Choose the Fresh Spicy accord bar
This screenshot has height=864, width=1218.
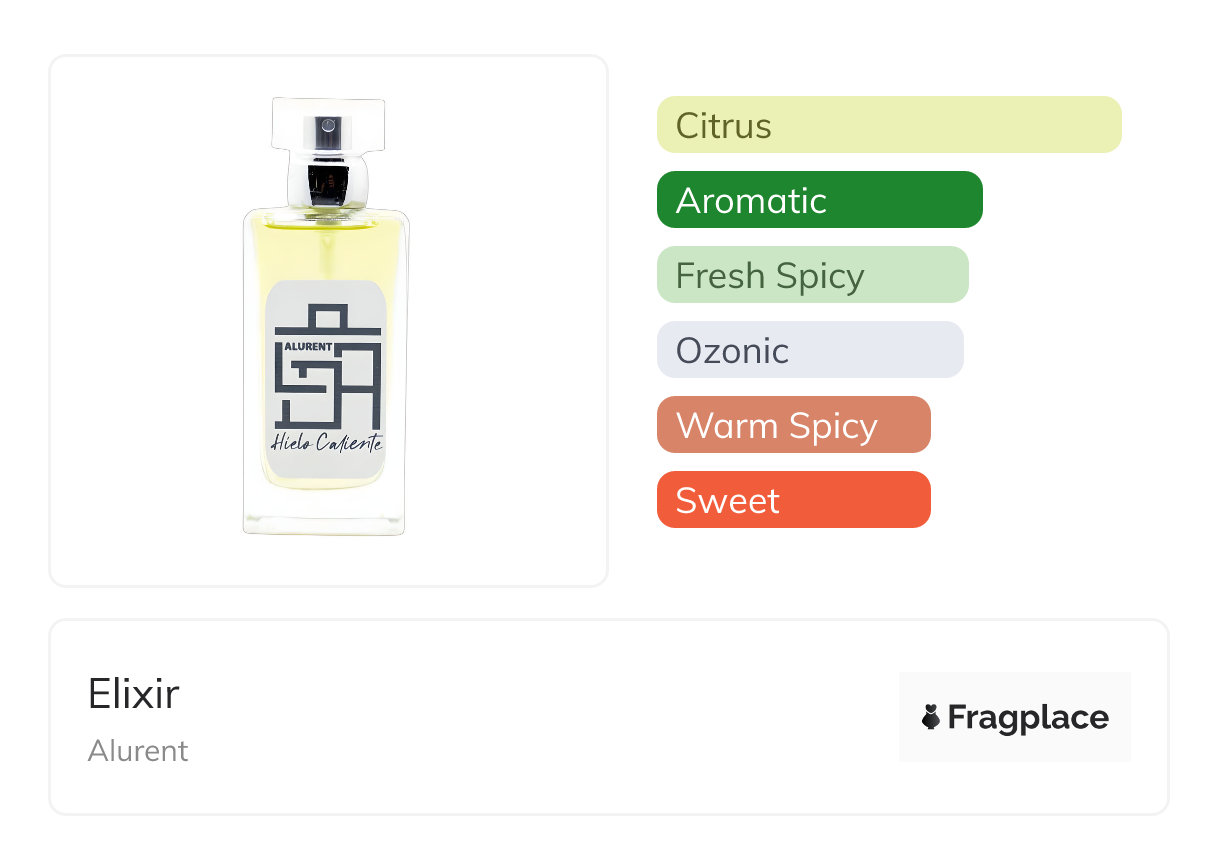coord(812,275)
